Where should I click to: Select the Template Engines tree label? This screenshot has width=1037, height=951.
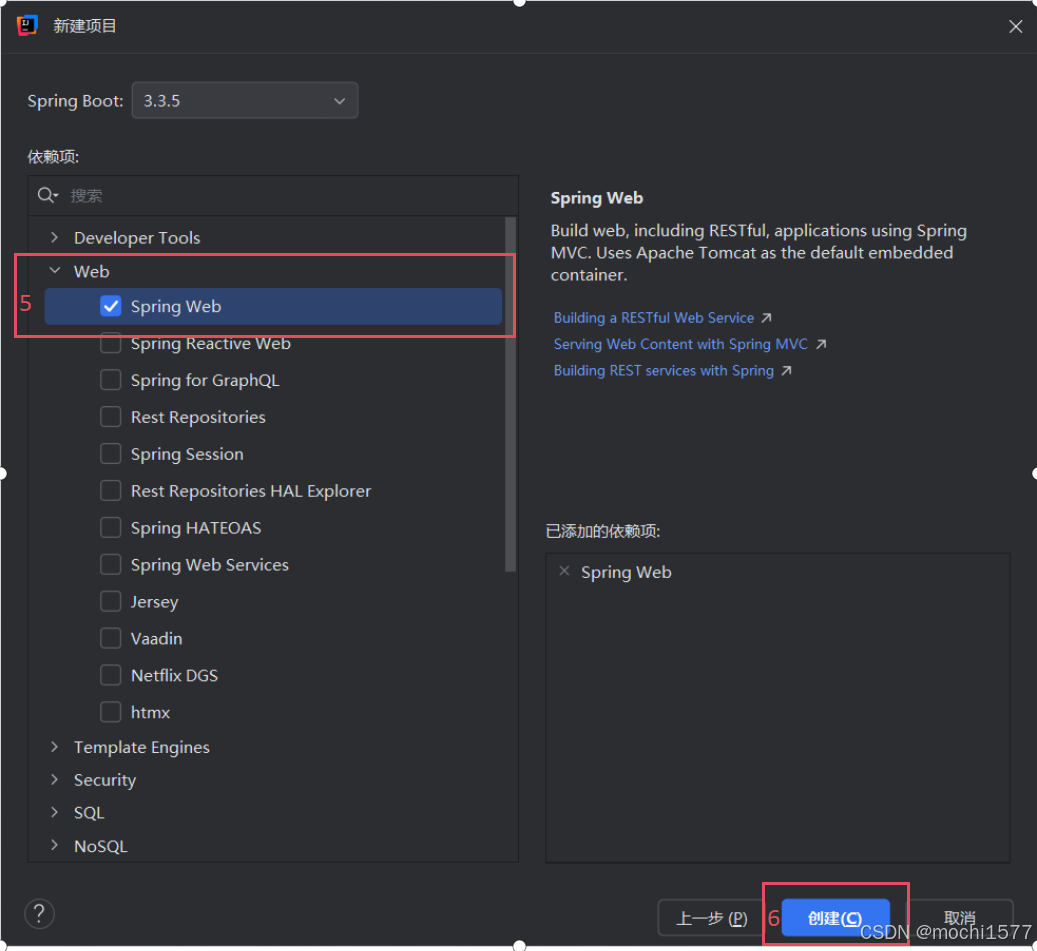click(x=142, y=747)
